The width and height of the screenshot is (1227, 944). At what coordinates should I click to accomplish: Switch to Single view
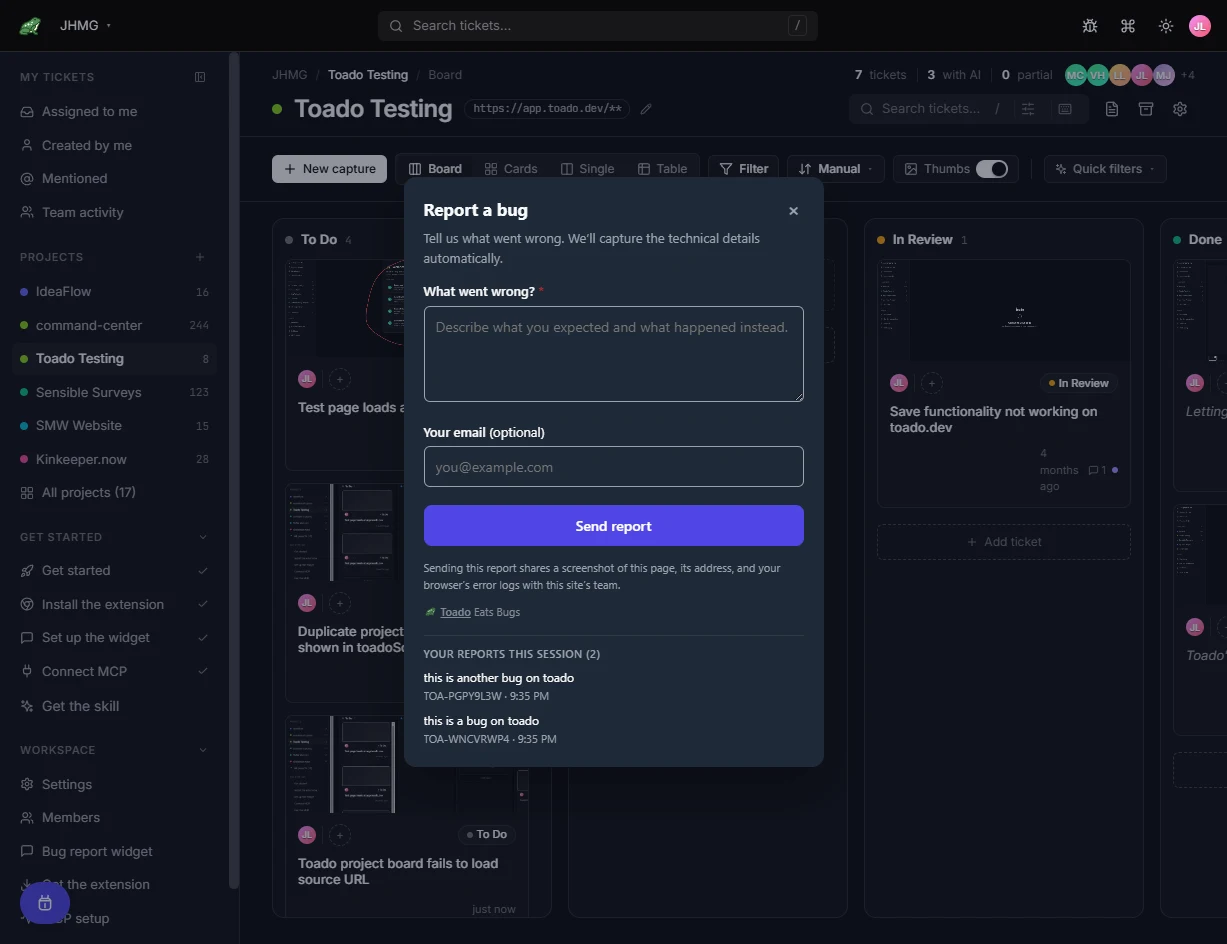click(588, 169)
